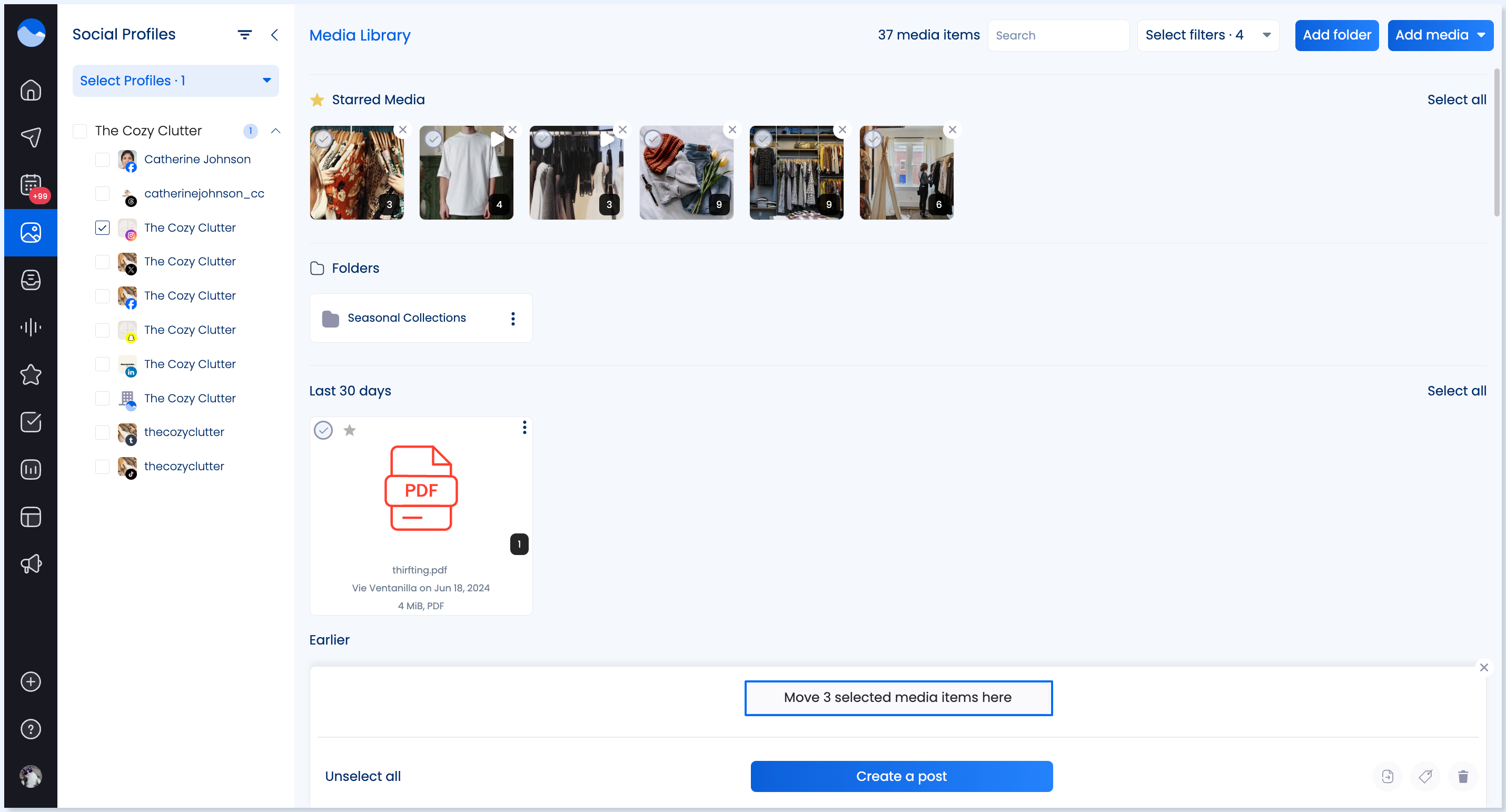This screenshot has height=812, width=1506.
Task: Check The Cozy Clutter LinkedIn profile checkbox
Action: [102, 364]
